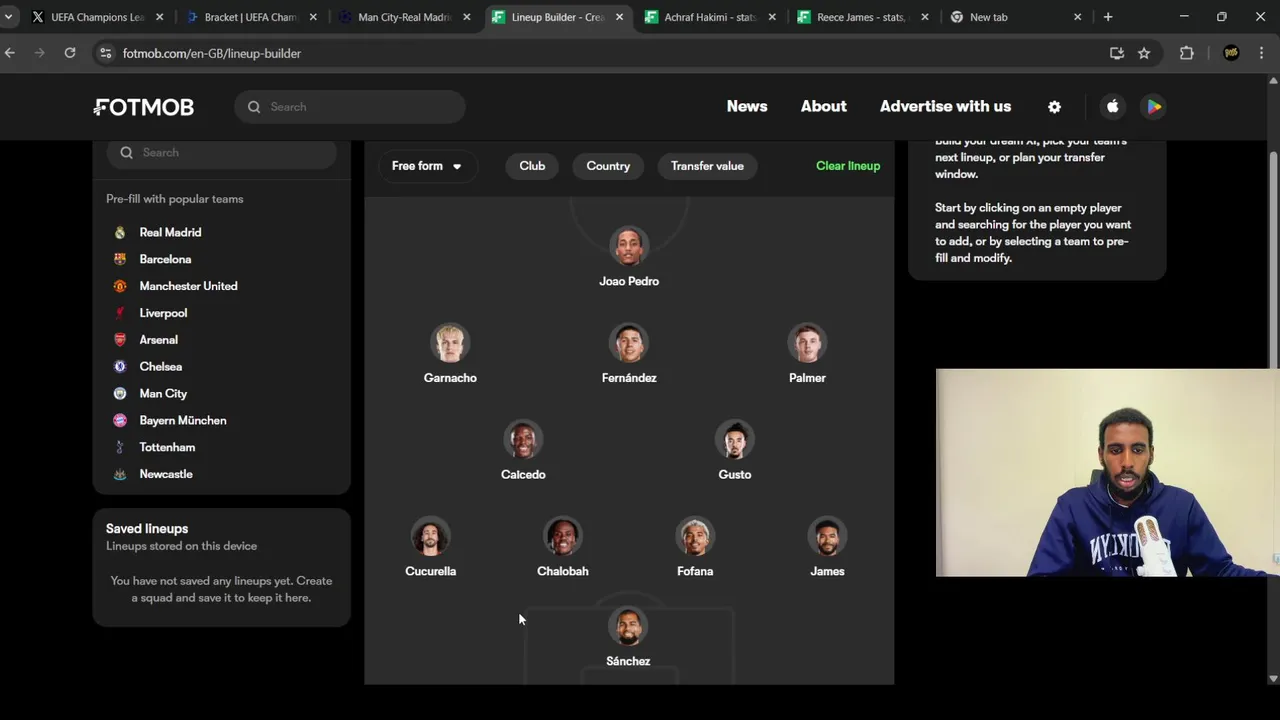Click the Tottenham club crest
The height and width of the screenshot is (720, 1280).
(x=120, y=447)
